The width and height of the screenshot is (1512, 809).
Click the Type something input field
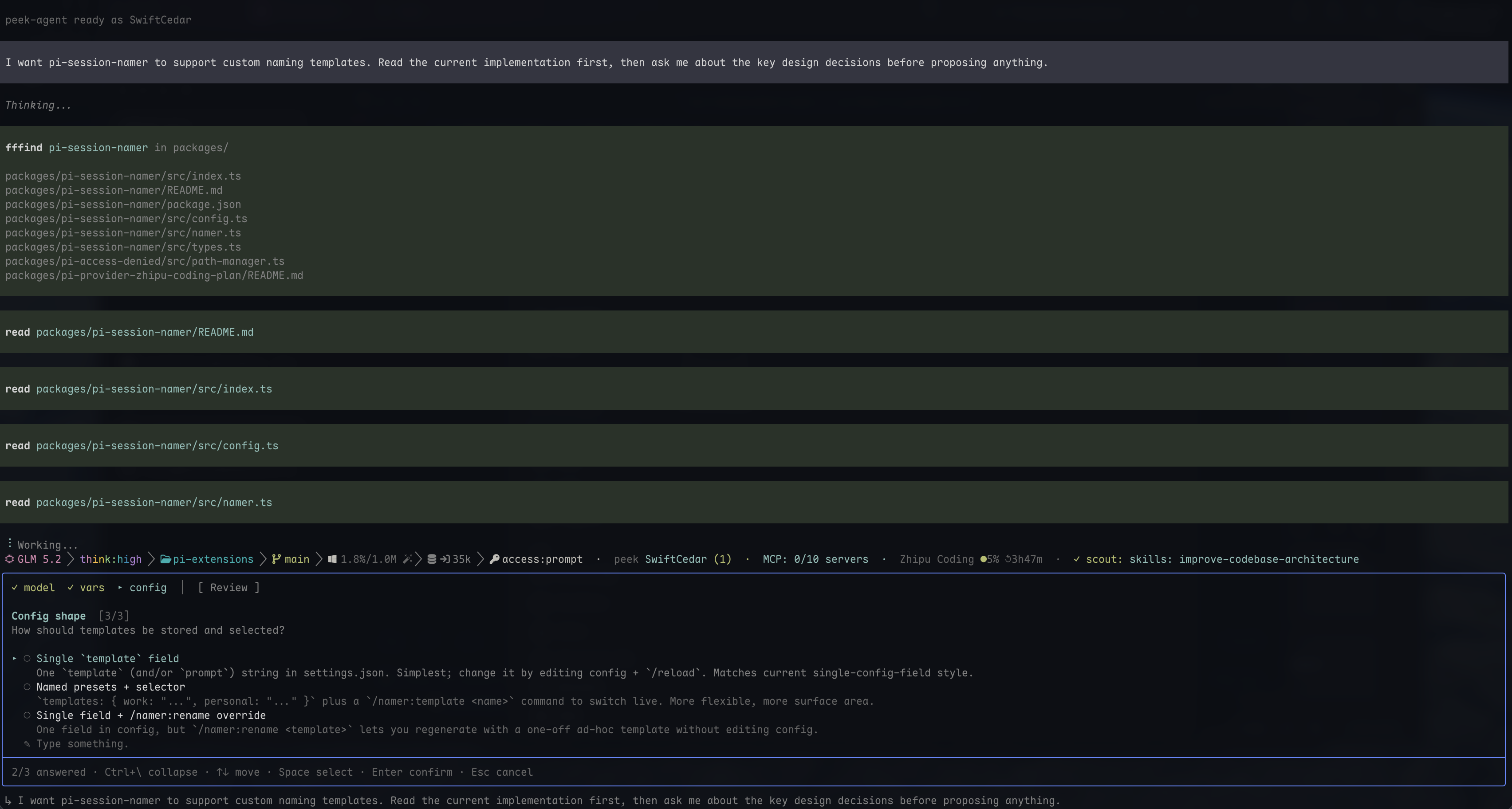(x=82, y=744)
